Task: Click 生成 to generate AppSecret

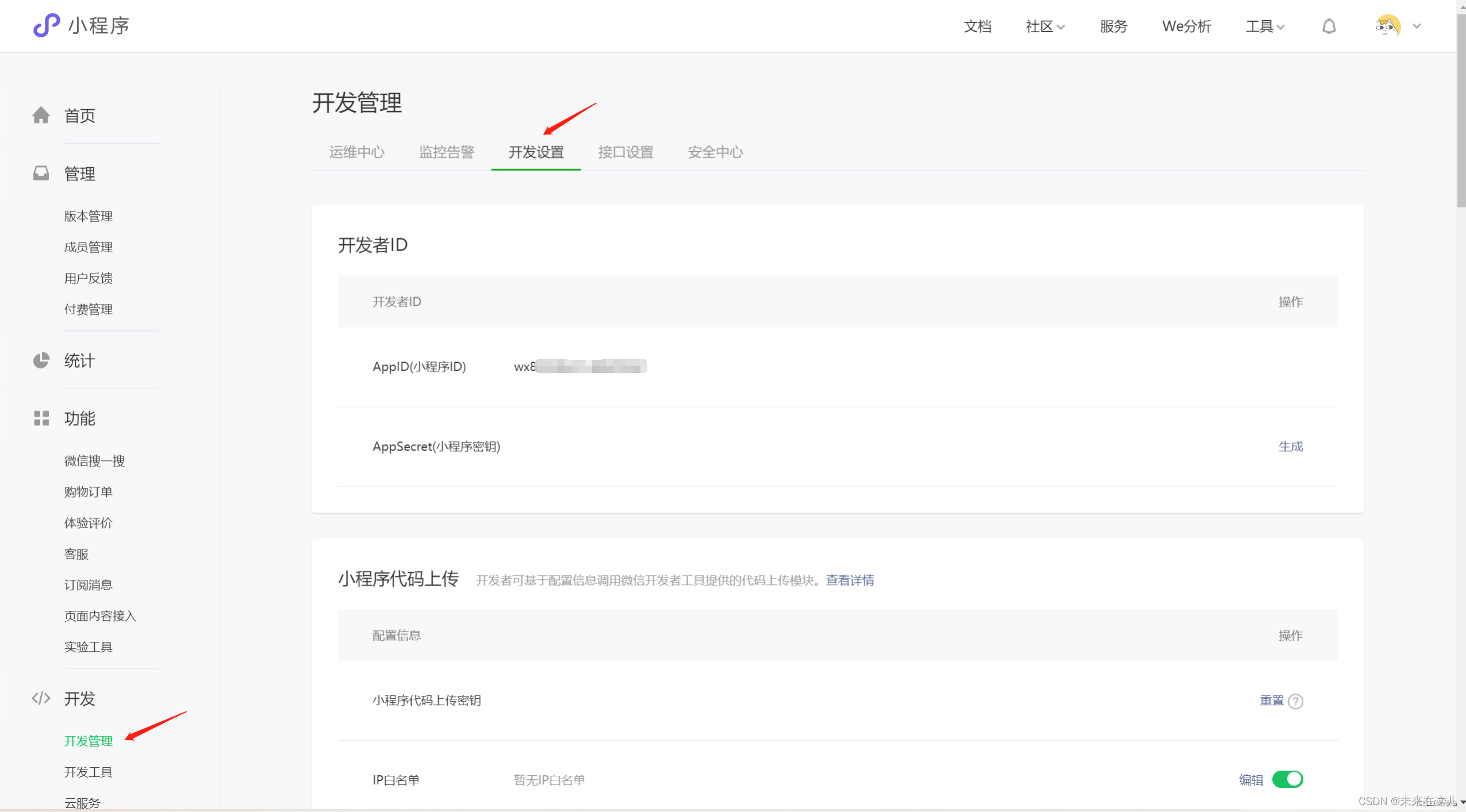Action: pos(1291,447)
